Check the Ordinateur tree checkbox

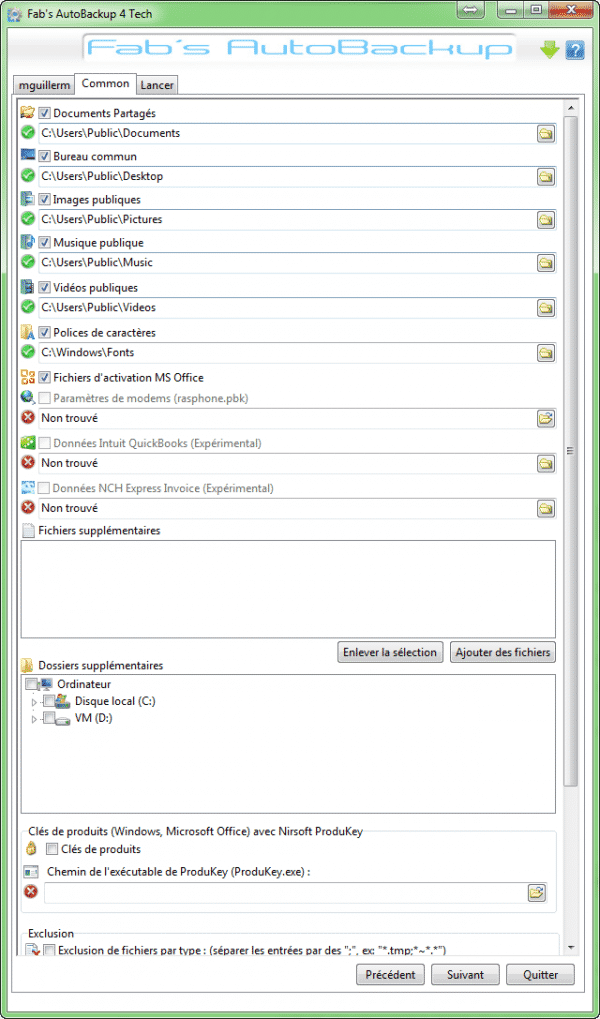point(31,685)
